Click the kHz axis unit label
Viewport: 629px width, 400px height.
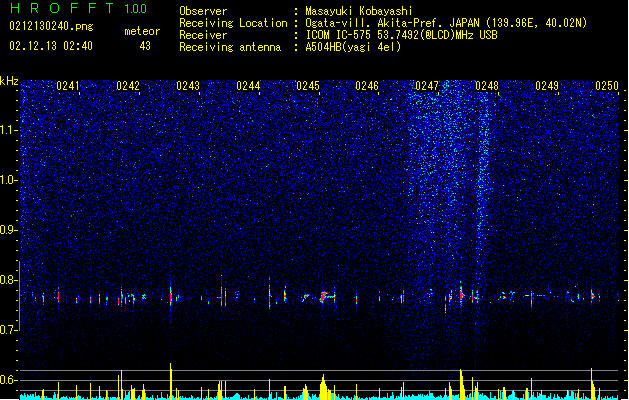pyautogui.click(x=9, y=81)
